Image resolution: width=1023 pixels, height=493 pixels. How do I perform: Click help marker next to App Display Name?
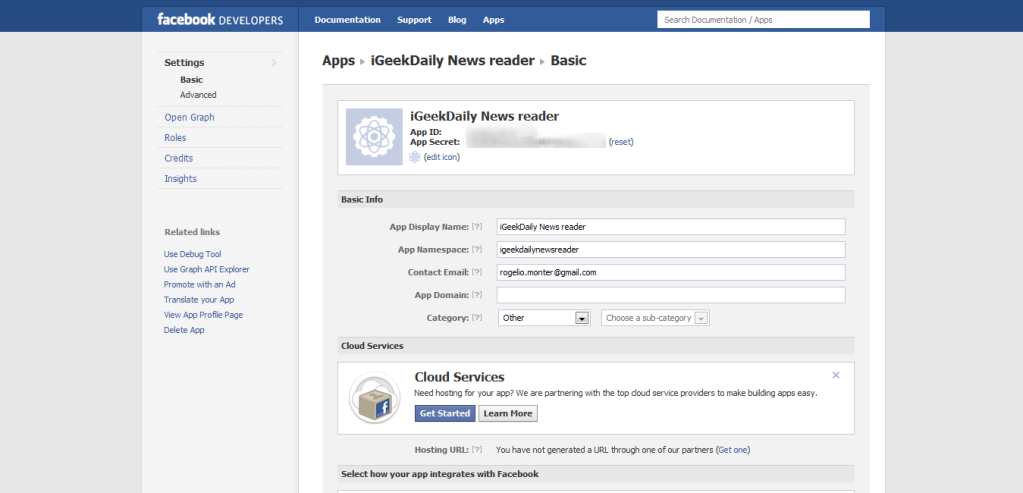(477, 227)
